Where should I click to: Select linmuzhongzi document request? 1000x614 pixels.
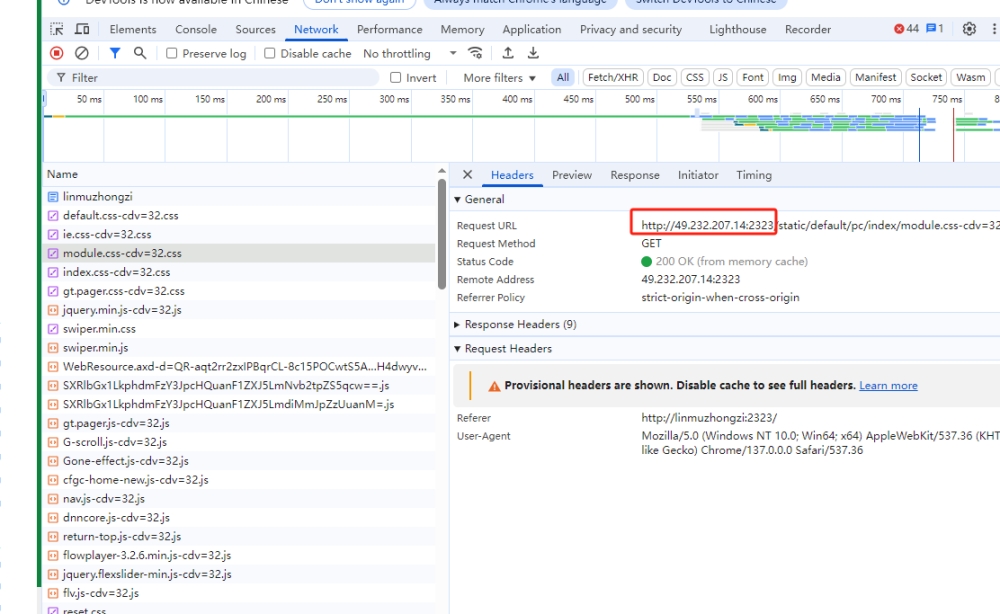[x=240, y=196]
